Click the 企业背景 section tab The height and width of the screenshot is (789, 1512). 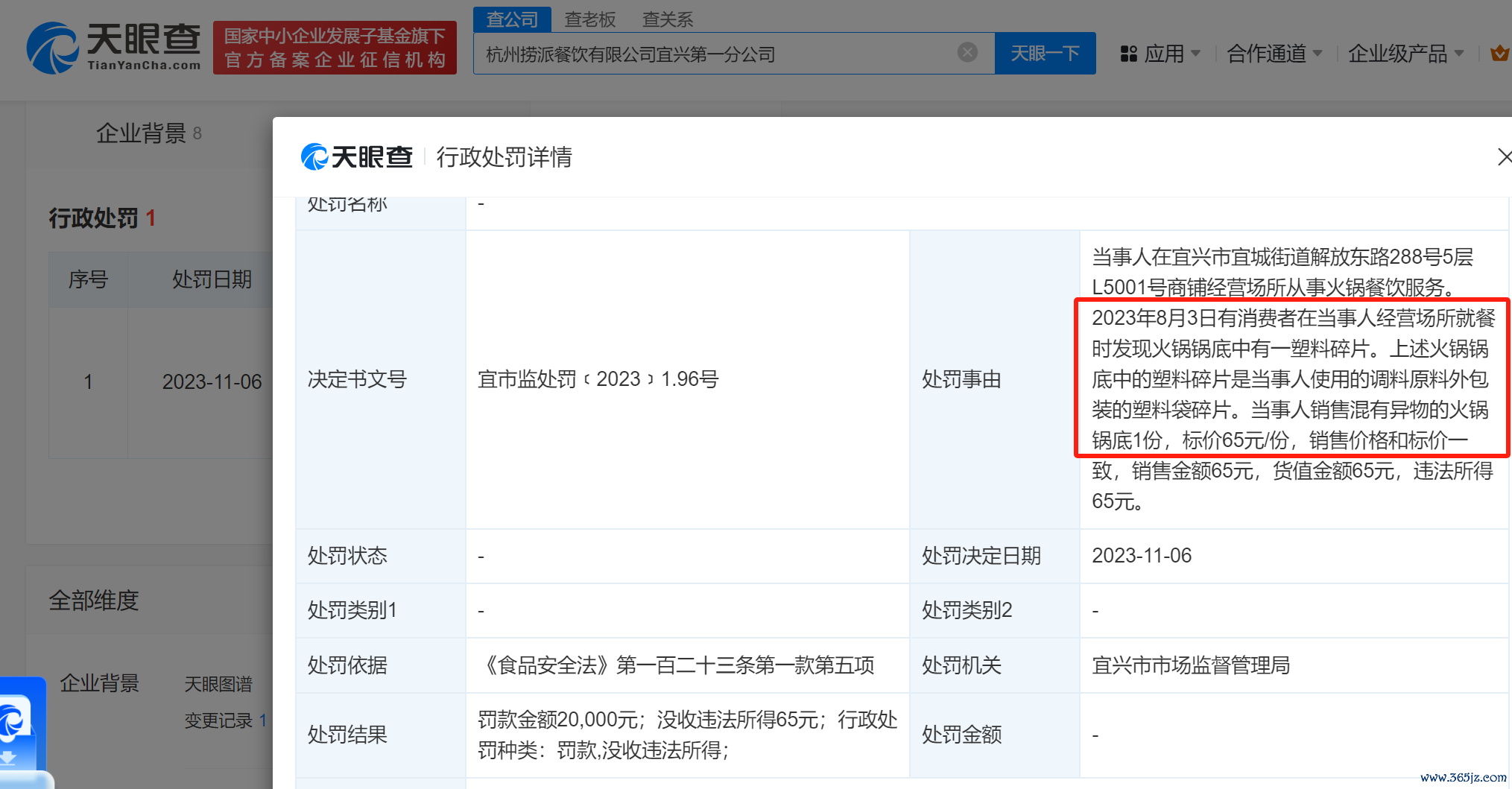[142, 133]
